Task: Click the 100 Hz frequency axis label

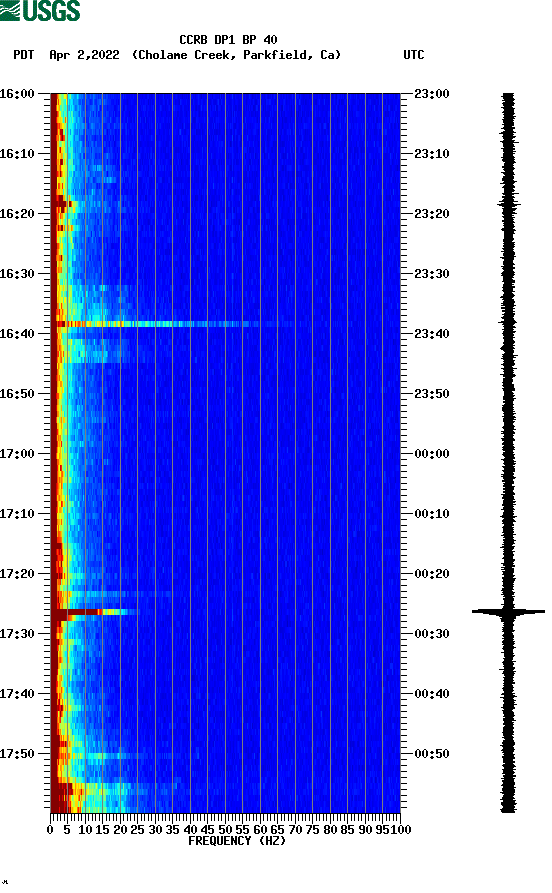Action: click(x=400, y=830)
